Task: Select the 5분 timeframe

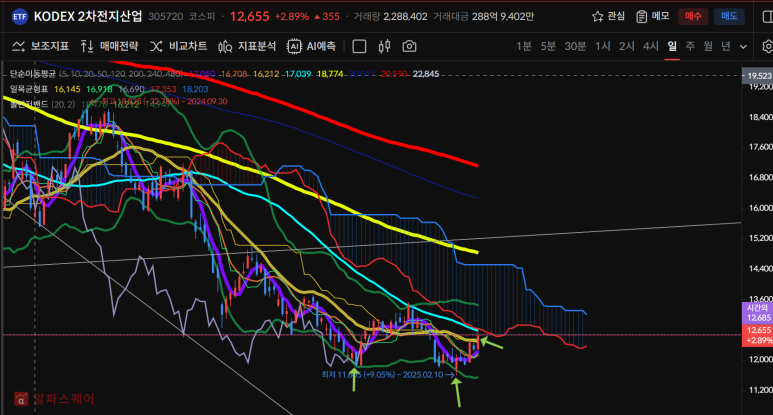Action: [548, 46]
